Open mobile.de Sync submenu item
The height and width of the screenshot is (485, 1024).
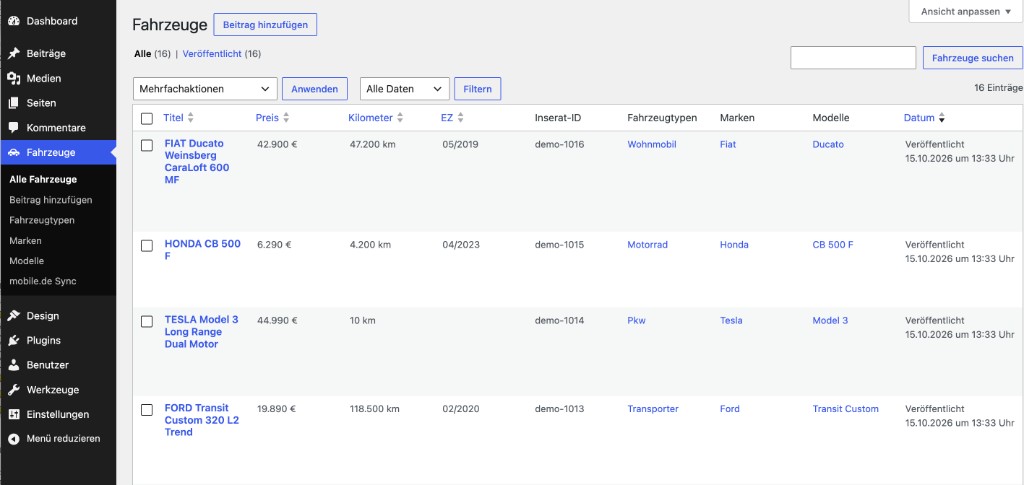(43, 281)
